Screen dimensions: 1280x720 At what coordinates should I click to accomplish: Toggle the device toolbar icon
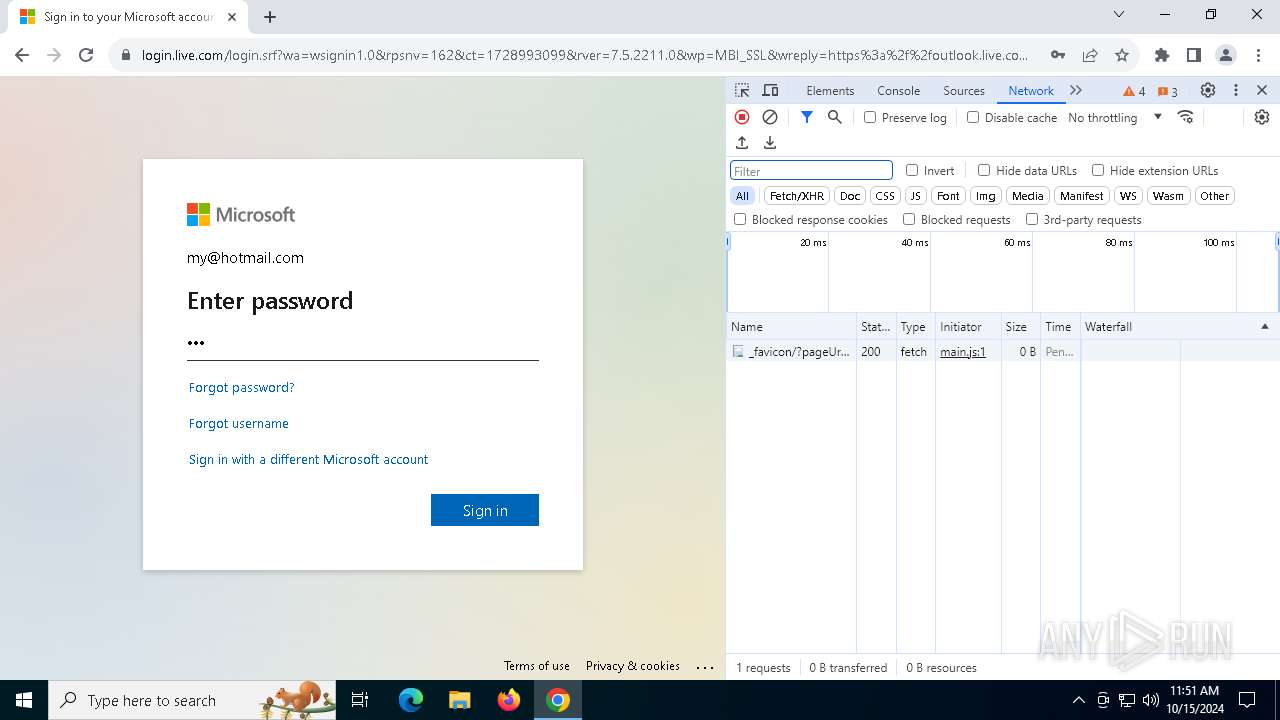pyautogui.click(x=770, y=90)
